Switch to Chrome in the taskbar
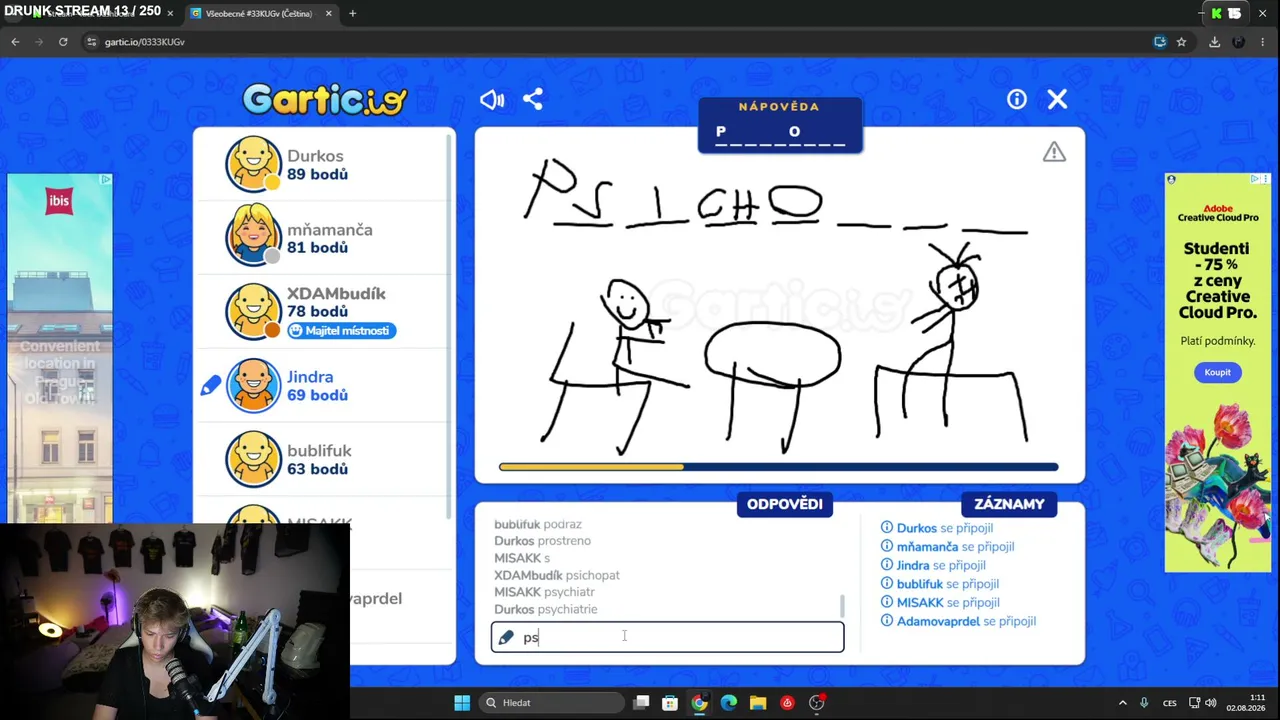 [x=699, y=703]
